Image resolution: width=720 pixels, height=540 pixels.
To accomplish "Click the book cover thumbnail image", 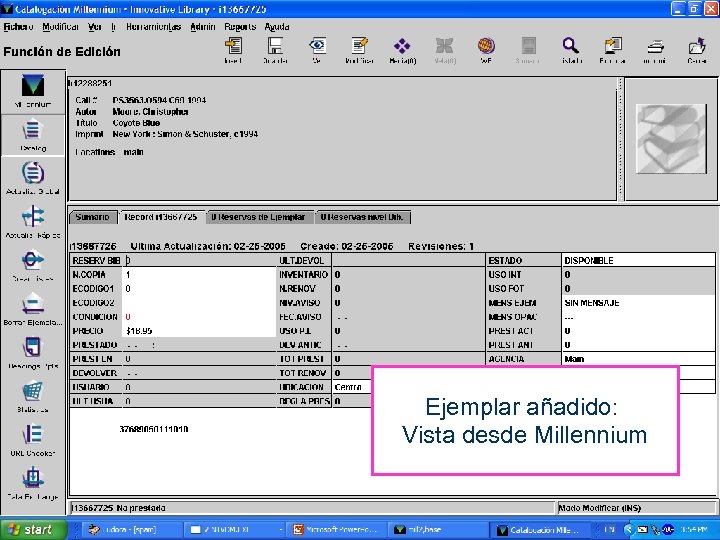I will [x=671, y=139].
